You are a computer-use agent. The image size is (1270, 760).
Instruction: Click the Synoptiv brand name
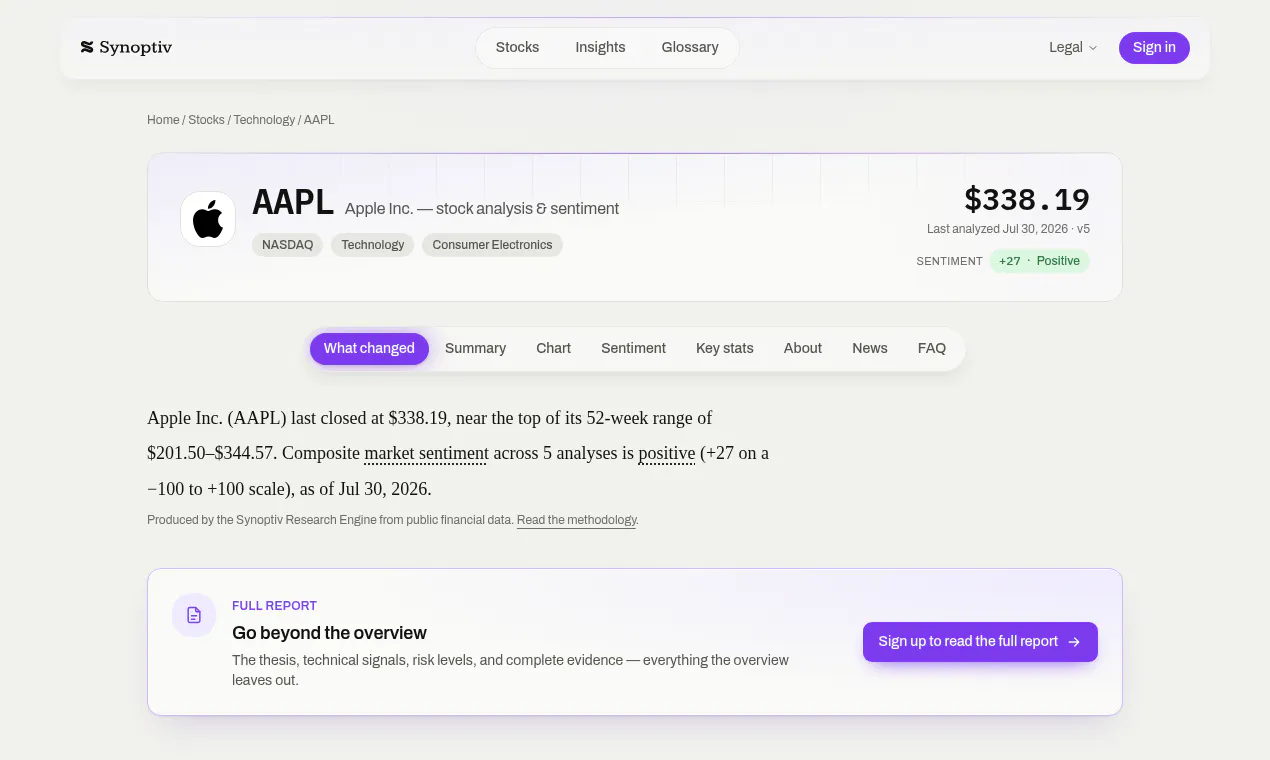(x=135, y=47)
